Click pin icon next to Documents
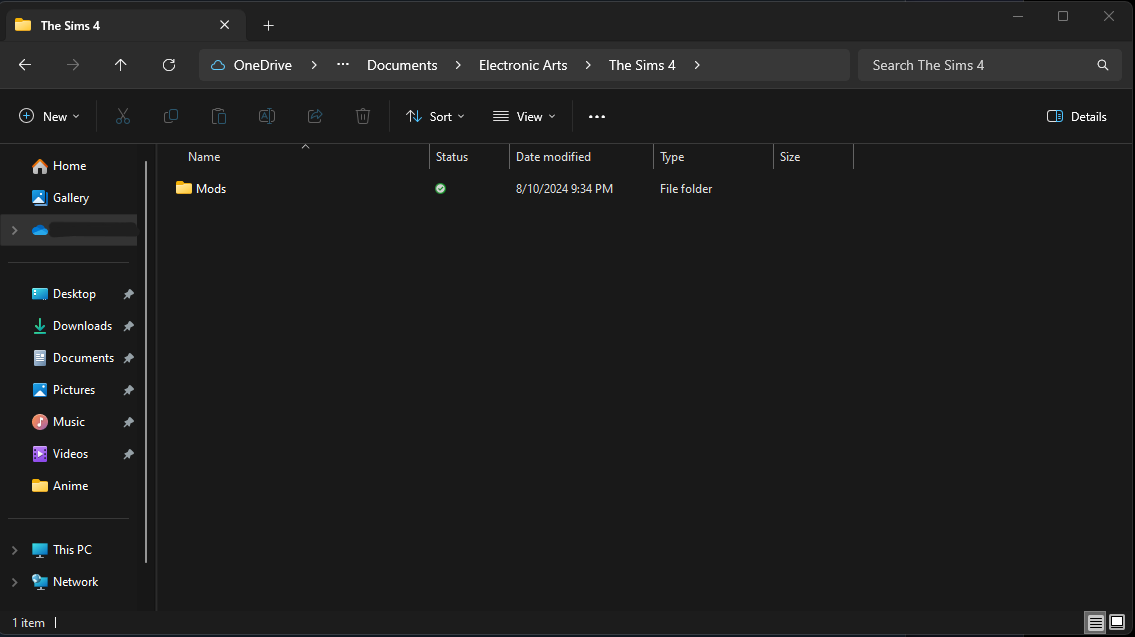The height and width of the screenshot is (637, 1135). (x=128, y=358)
